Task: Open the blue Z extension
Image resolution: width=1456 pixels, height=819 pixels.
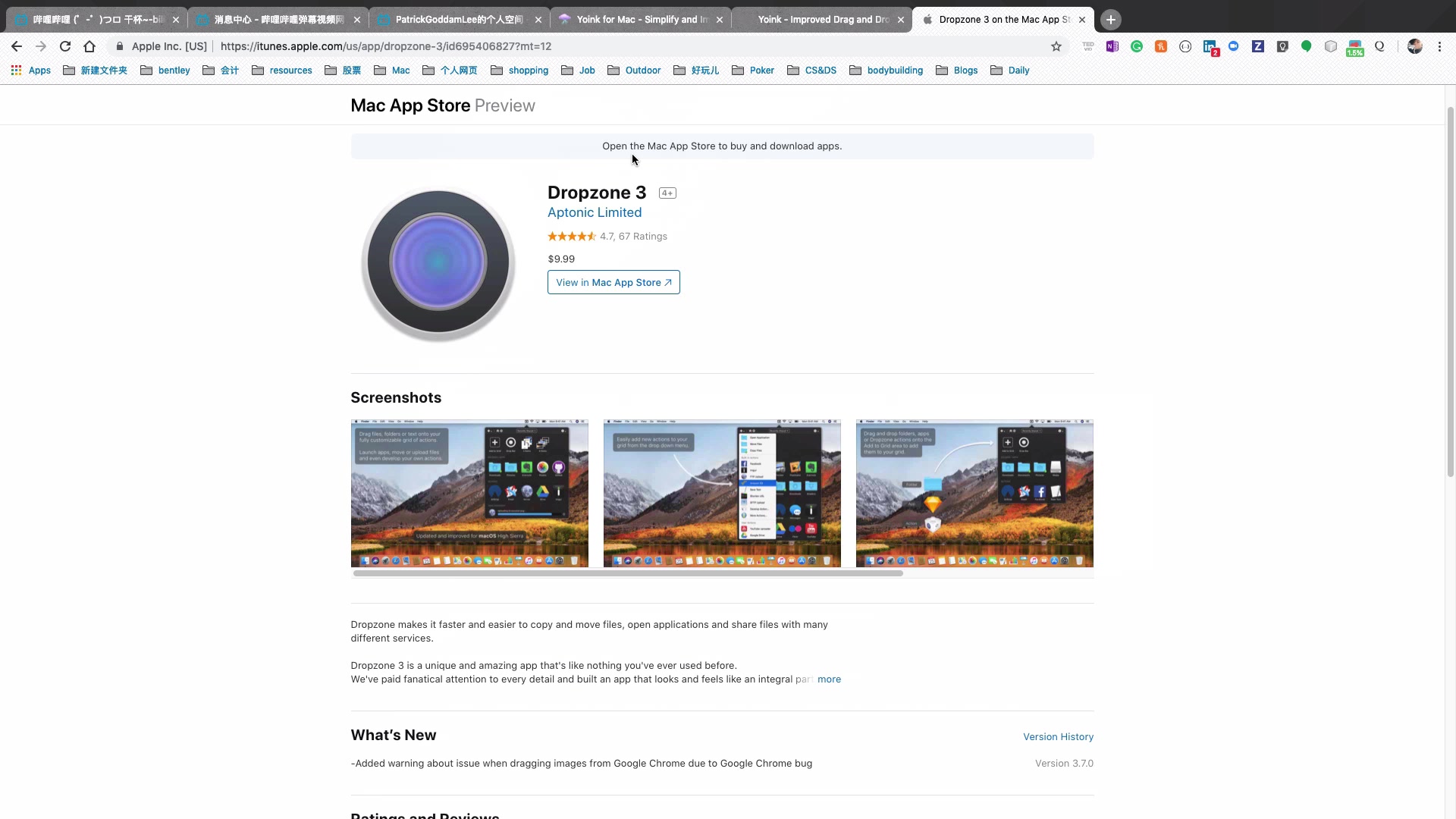Action: click(1258, 46)
